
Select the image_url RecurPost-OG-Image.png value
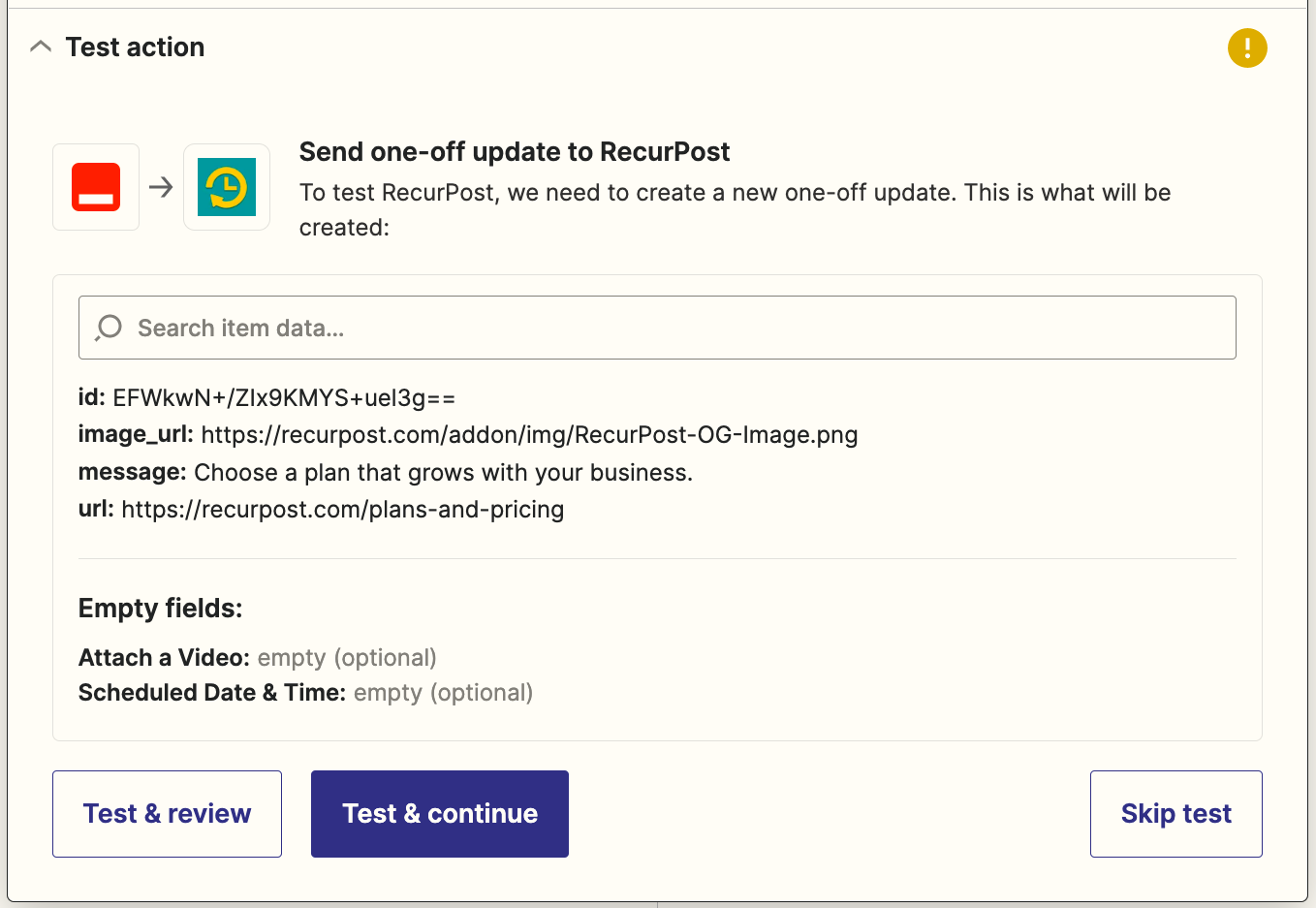(x=529, y=435)
